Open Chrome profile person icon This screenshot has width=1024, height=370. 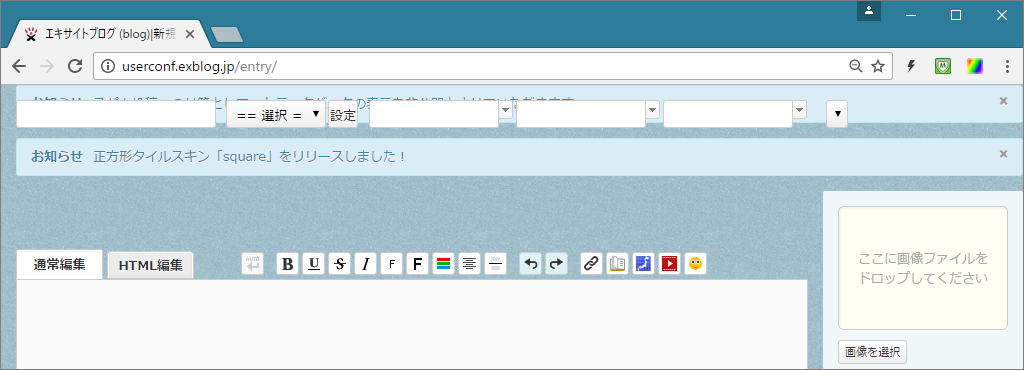[x=869, y=10]
